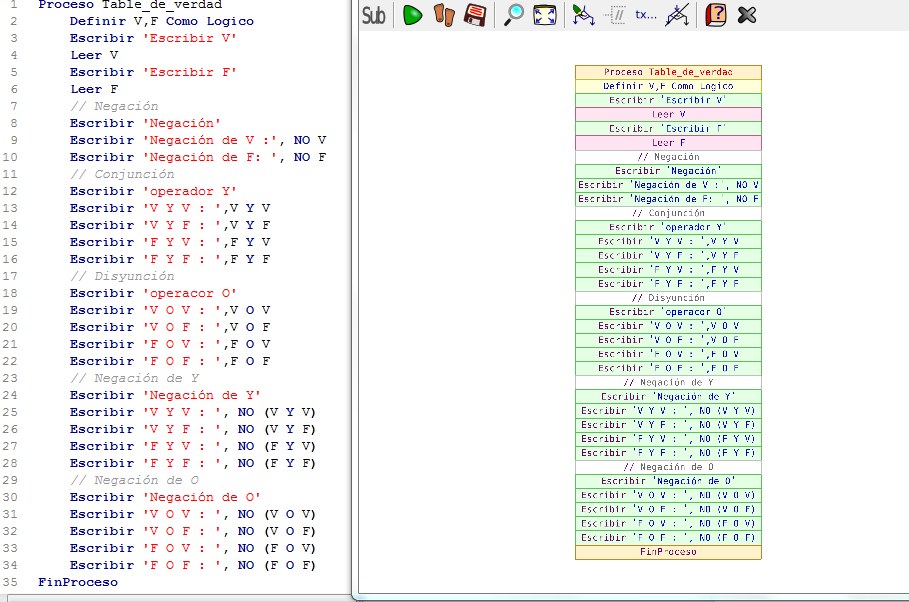
Task: Click the '// Negación de Y' comment on line 23
Action: click(x=134, y=378)
